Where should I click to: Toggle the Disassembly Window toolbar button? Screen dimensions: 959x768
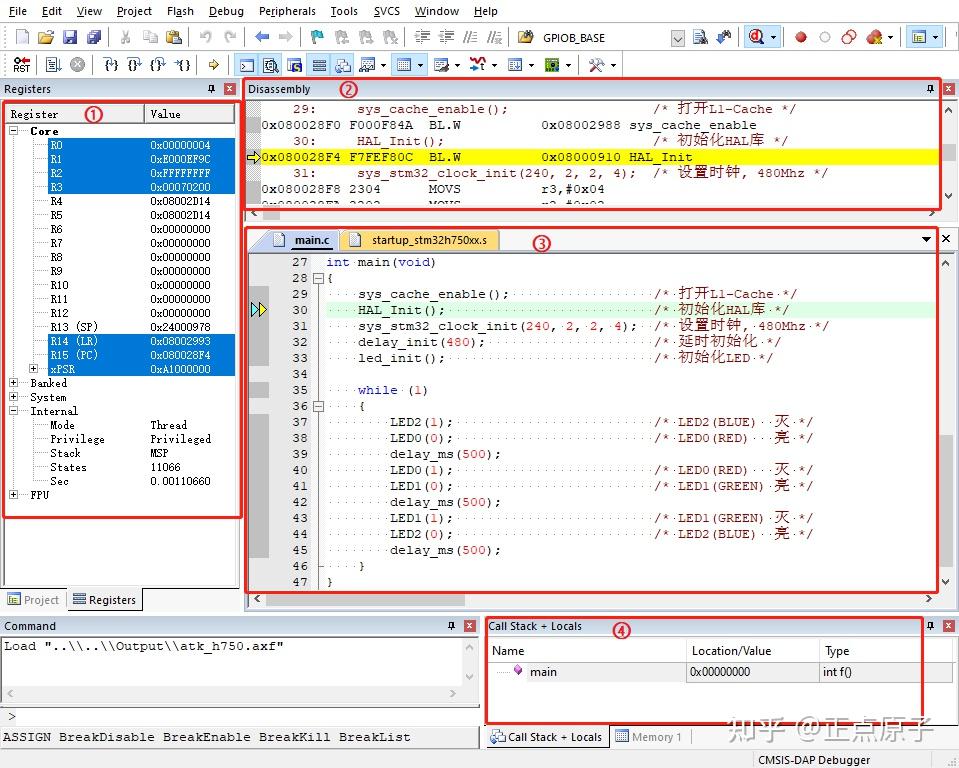click(270, 65)
